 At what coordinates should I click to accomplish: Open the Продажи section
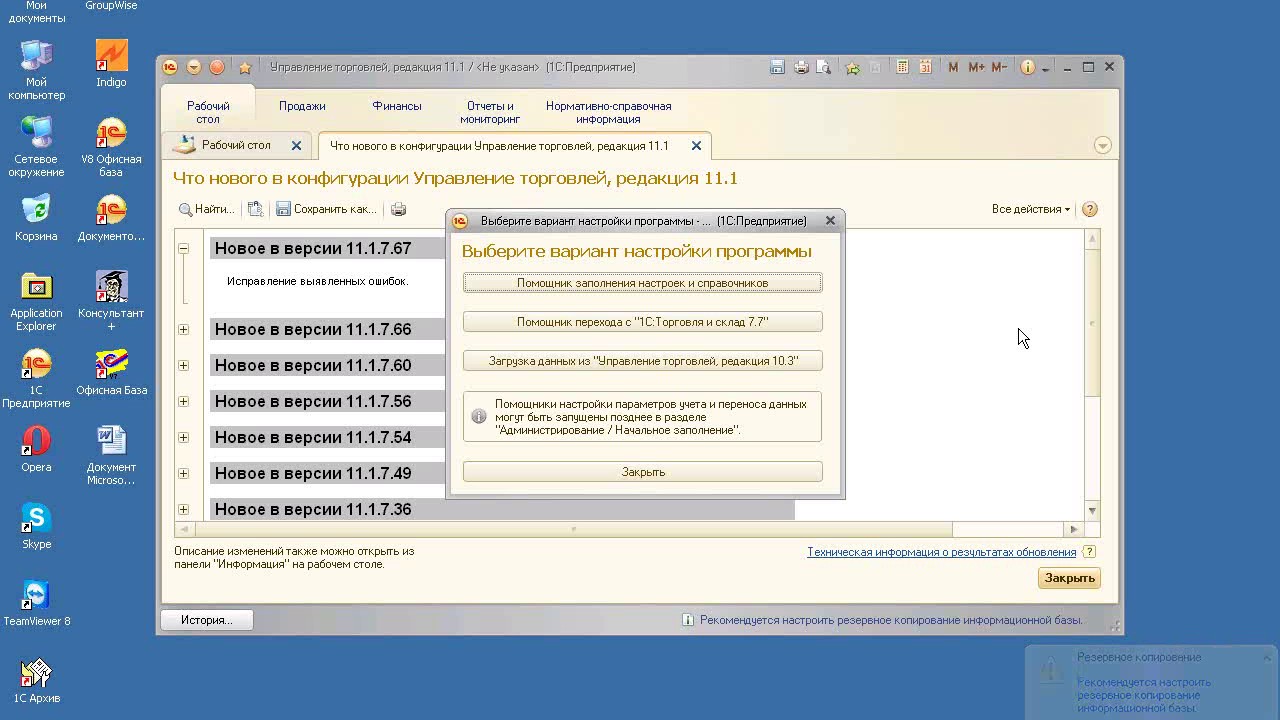[x=302, y=106]
